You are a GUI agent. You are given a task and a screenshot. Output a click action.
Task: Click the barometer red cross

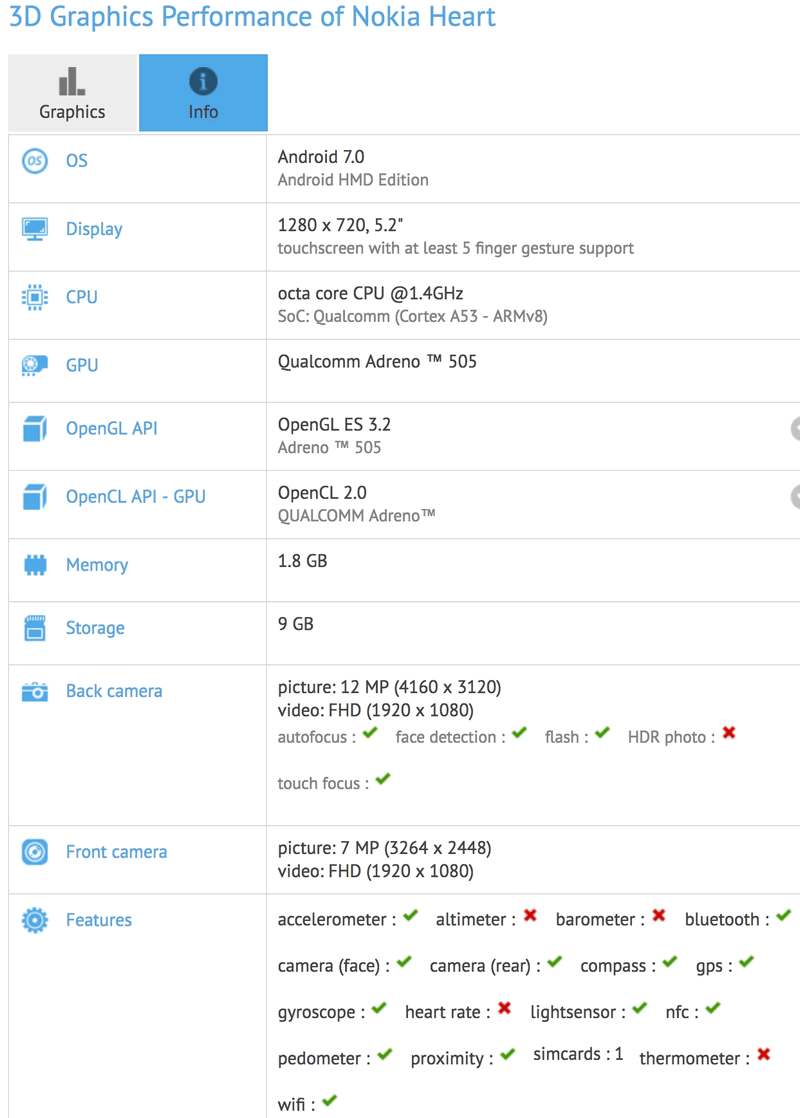(659, 916)
